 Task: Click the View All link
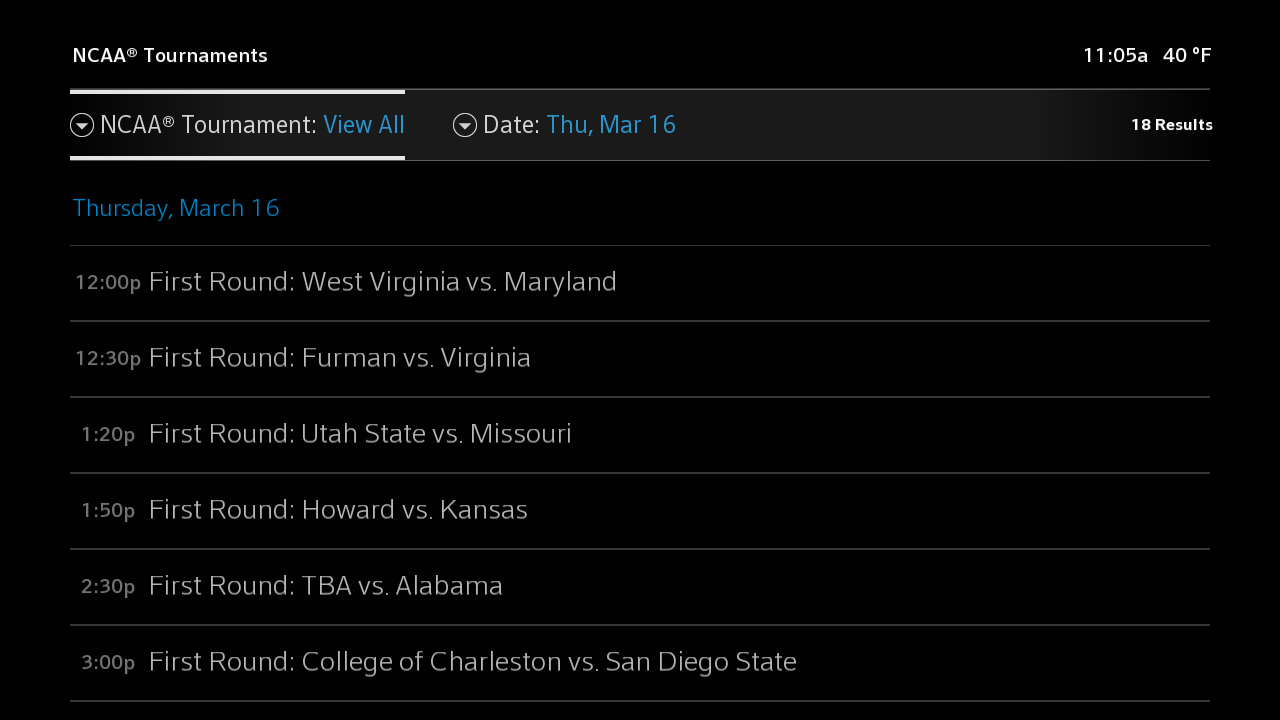coord(363,124)
